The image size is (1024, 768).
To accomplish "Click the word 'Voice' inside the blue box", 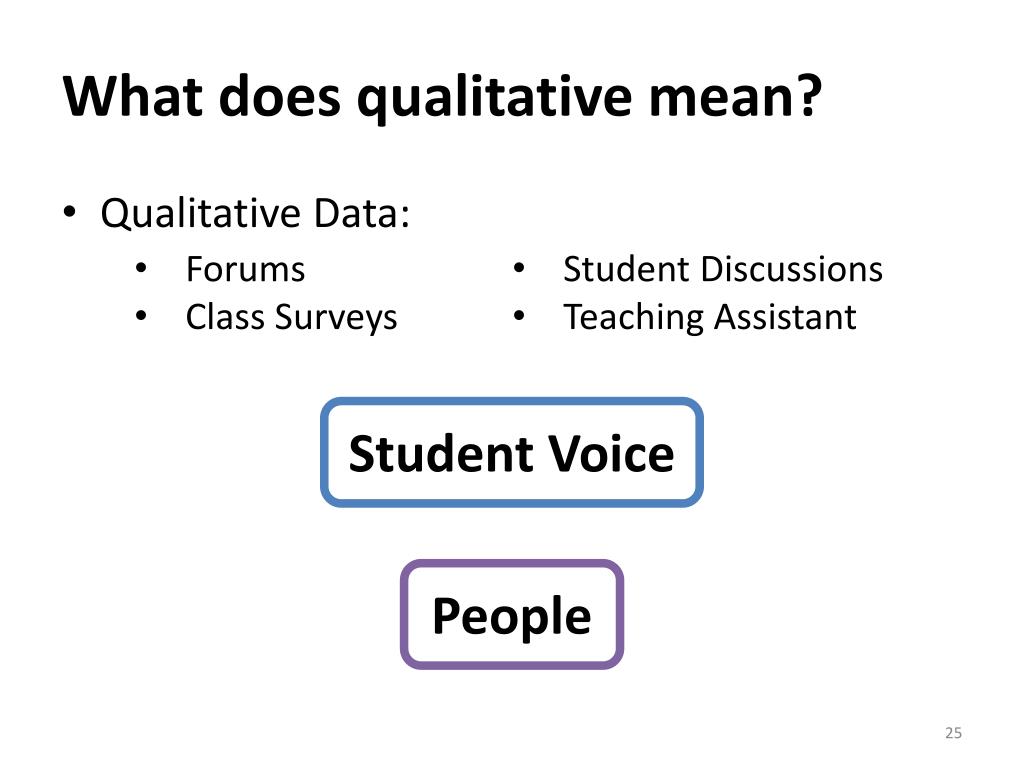I will [611, 453].
